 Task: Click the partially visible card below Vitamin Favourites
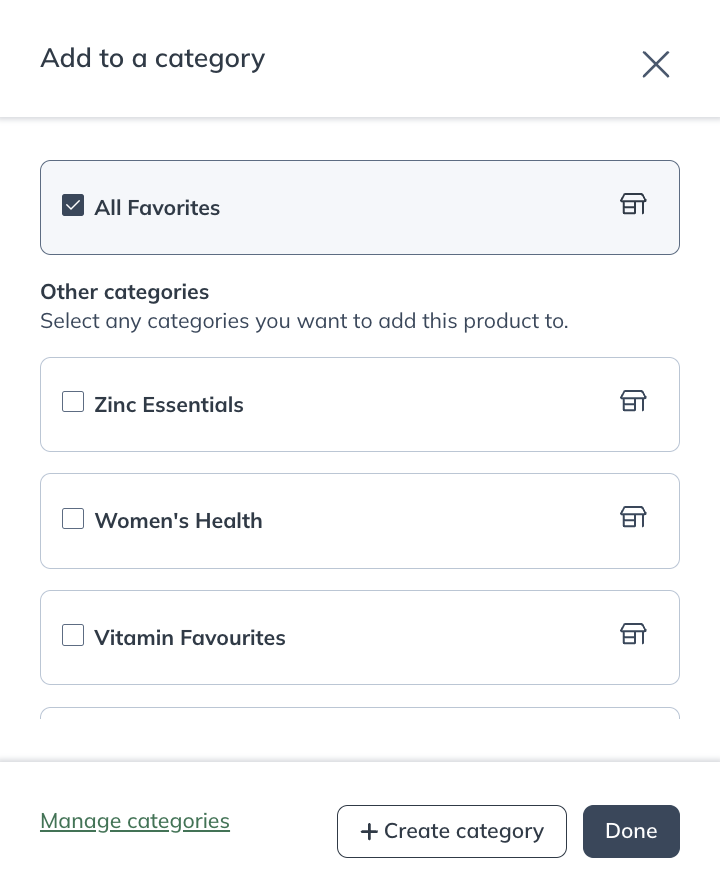coord(360,713)
